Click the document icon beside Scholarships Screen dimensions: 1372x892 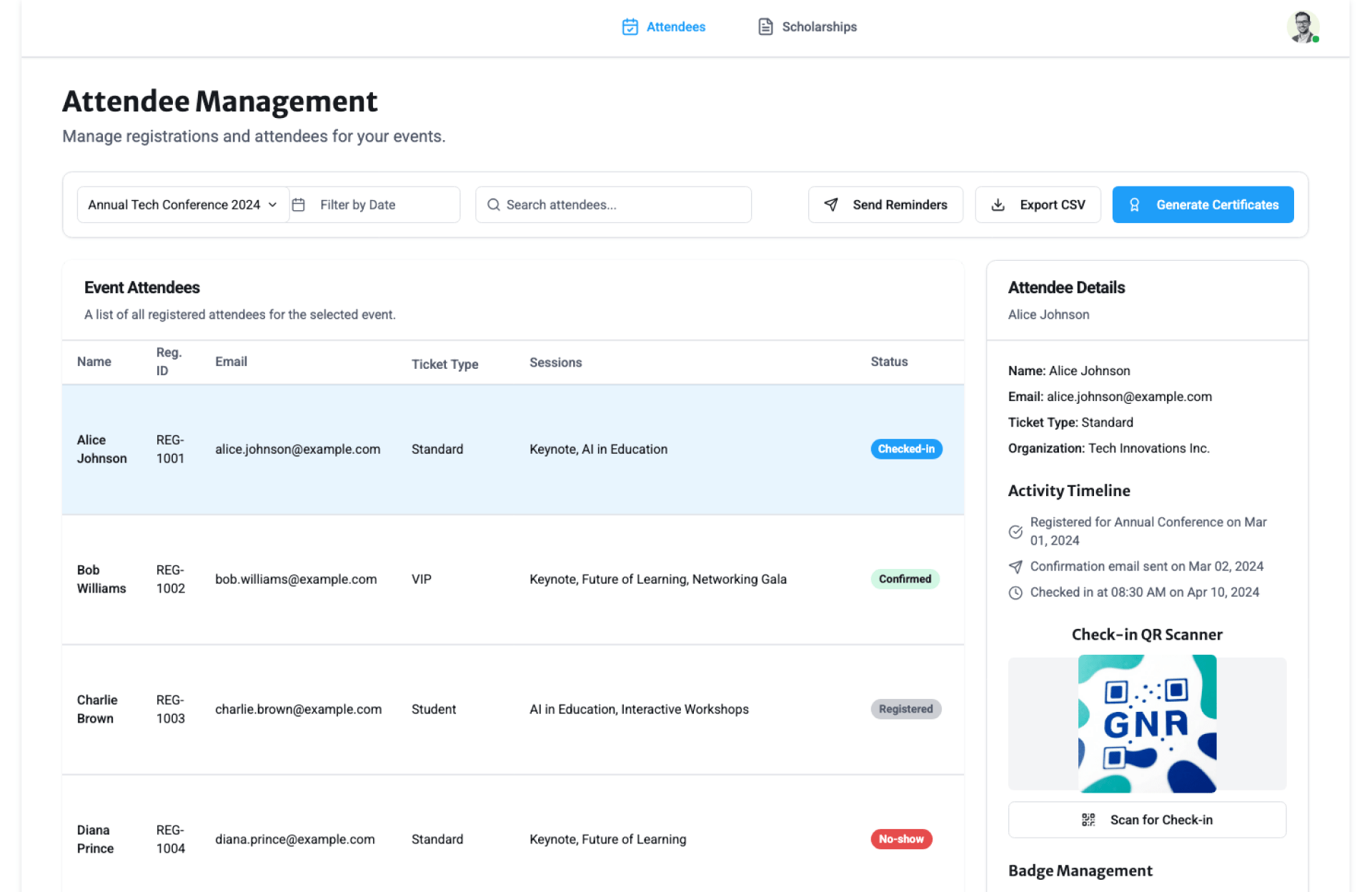coord(765,27)
